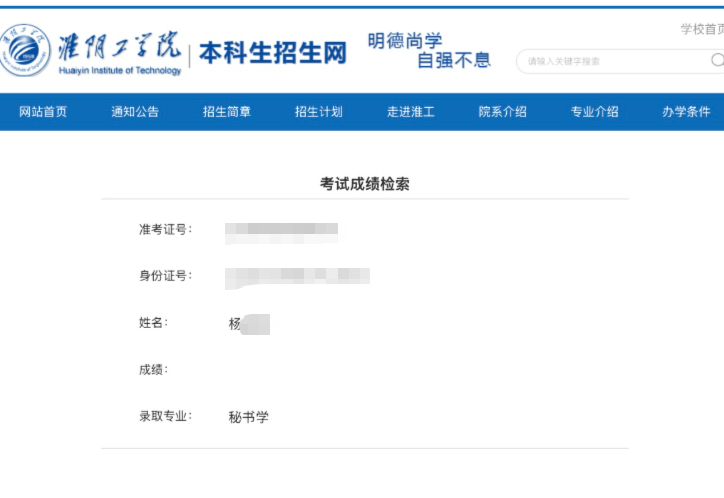Screen dimensions: 724x498
Task: Click the 姓名 value starting with 杨
Action: [248, 324]
